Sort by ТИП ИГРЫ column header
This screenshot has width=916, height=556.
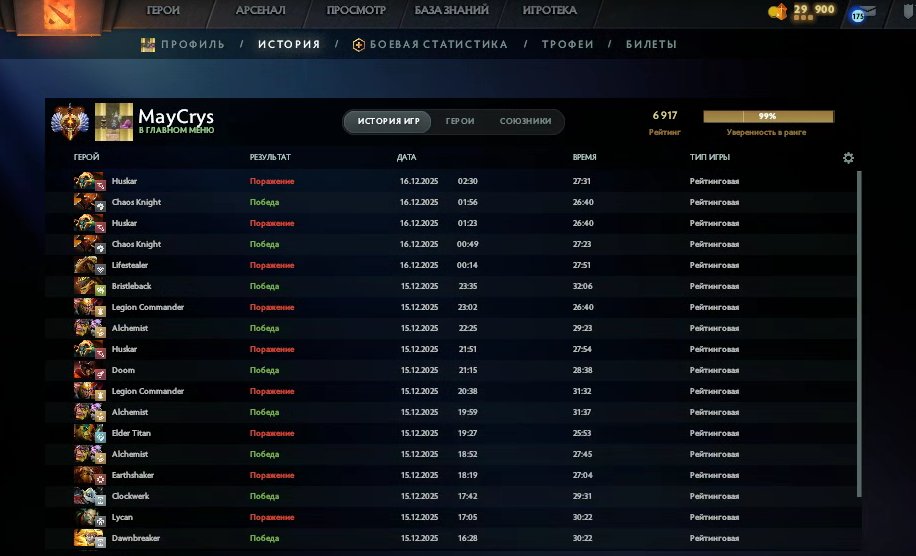(x=710, y=157)
